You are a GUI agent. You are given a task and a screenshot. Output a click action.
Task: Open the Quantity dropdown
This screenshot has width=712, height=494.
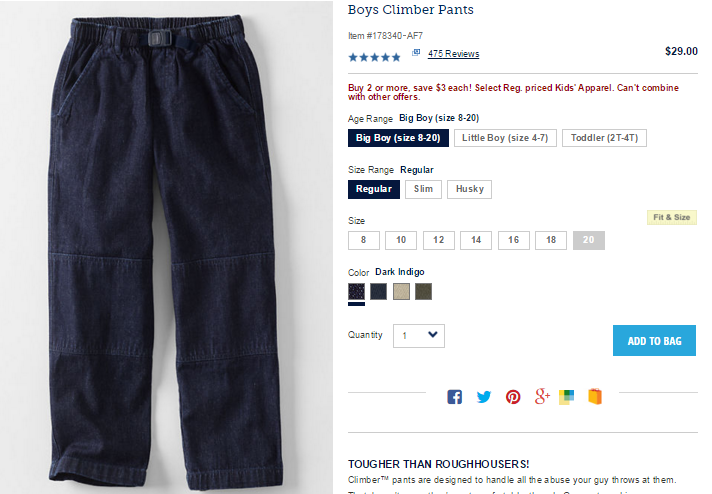(x=419, y=336)
